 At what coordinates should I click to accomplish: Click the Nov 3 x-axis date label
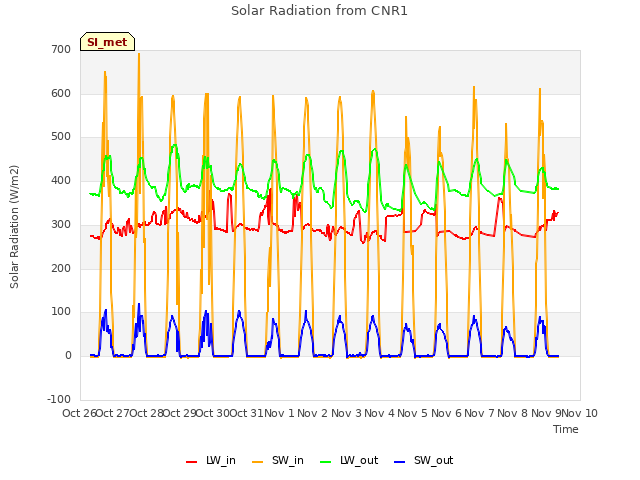click(346, 413)
